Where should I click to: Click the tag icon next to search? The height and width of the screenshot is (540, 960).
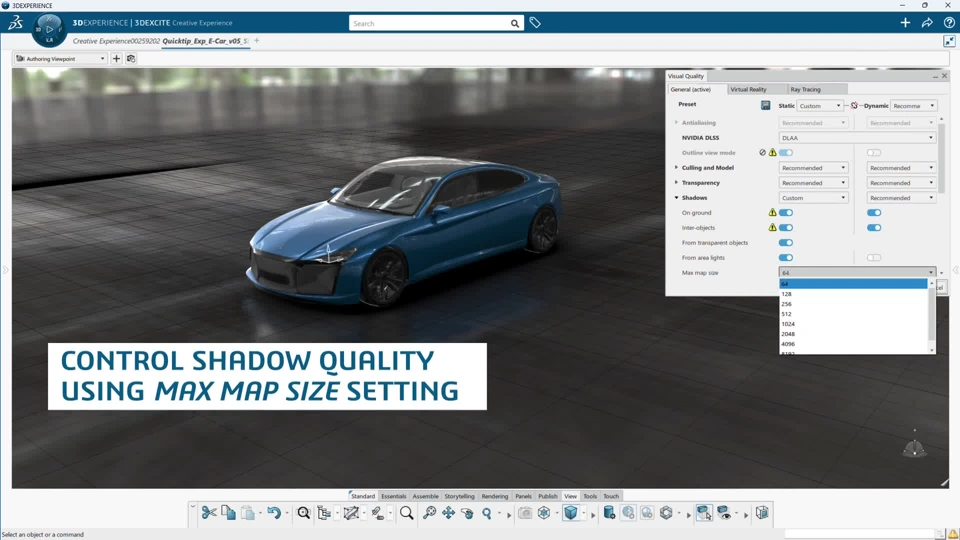tap(535, 23)
